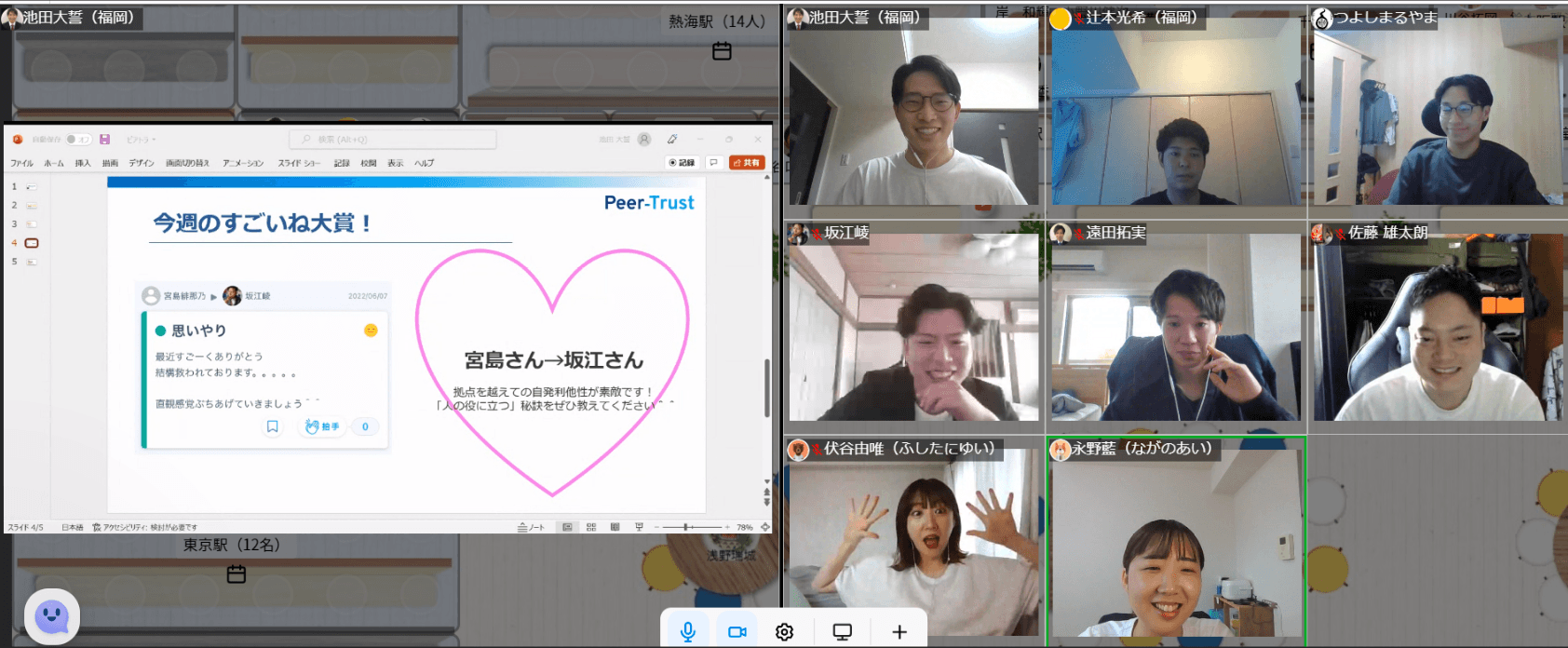Click the calendar icon under 東京駅 (12名)

[x=237, y=574]
